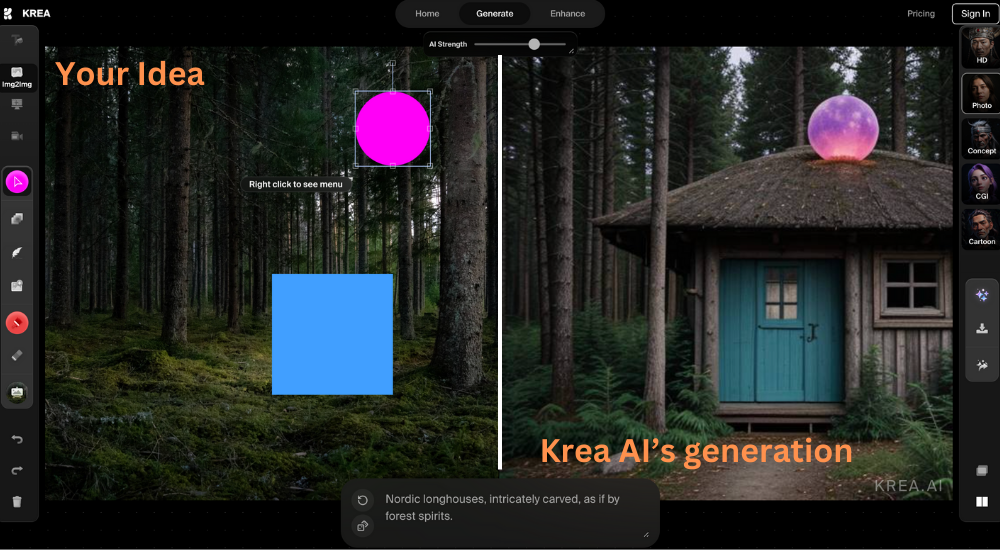This screenshot has width=1000, height=550.
Task: Toggle the split side-by-side view icon
Action: (982, 502)
